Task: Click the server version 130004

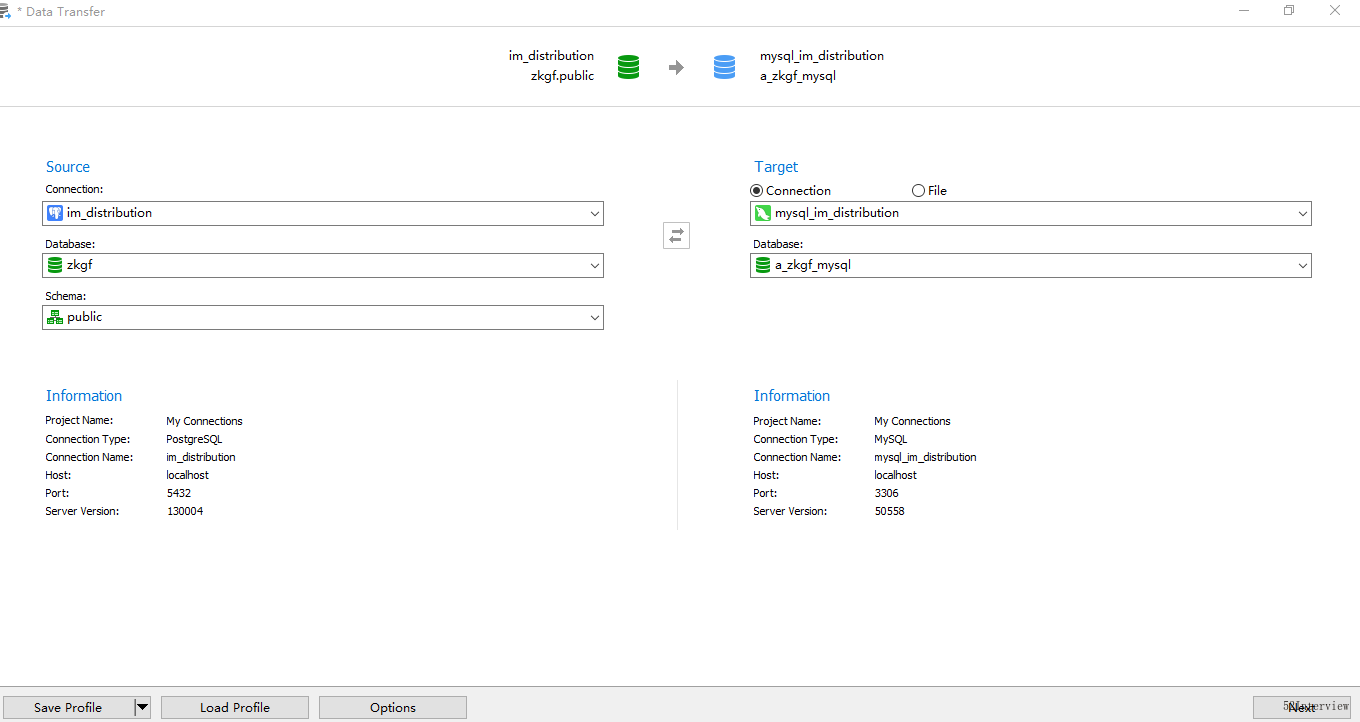Action: 185,511
